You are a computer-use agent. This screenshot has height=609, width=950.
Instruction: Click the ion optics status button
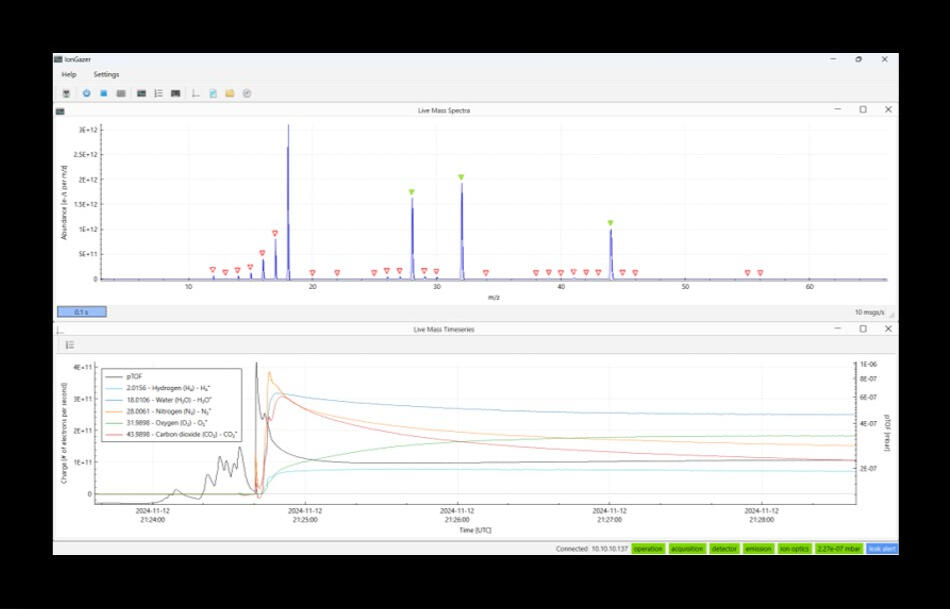794,549
